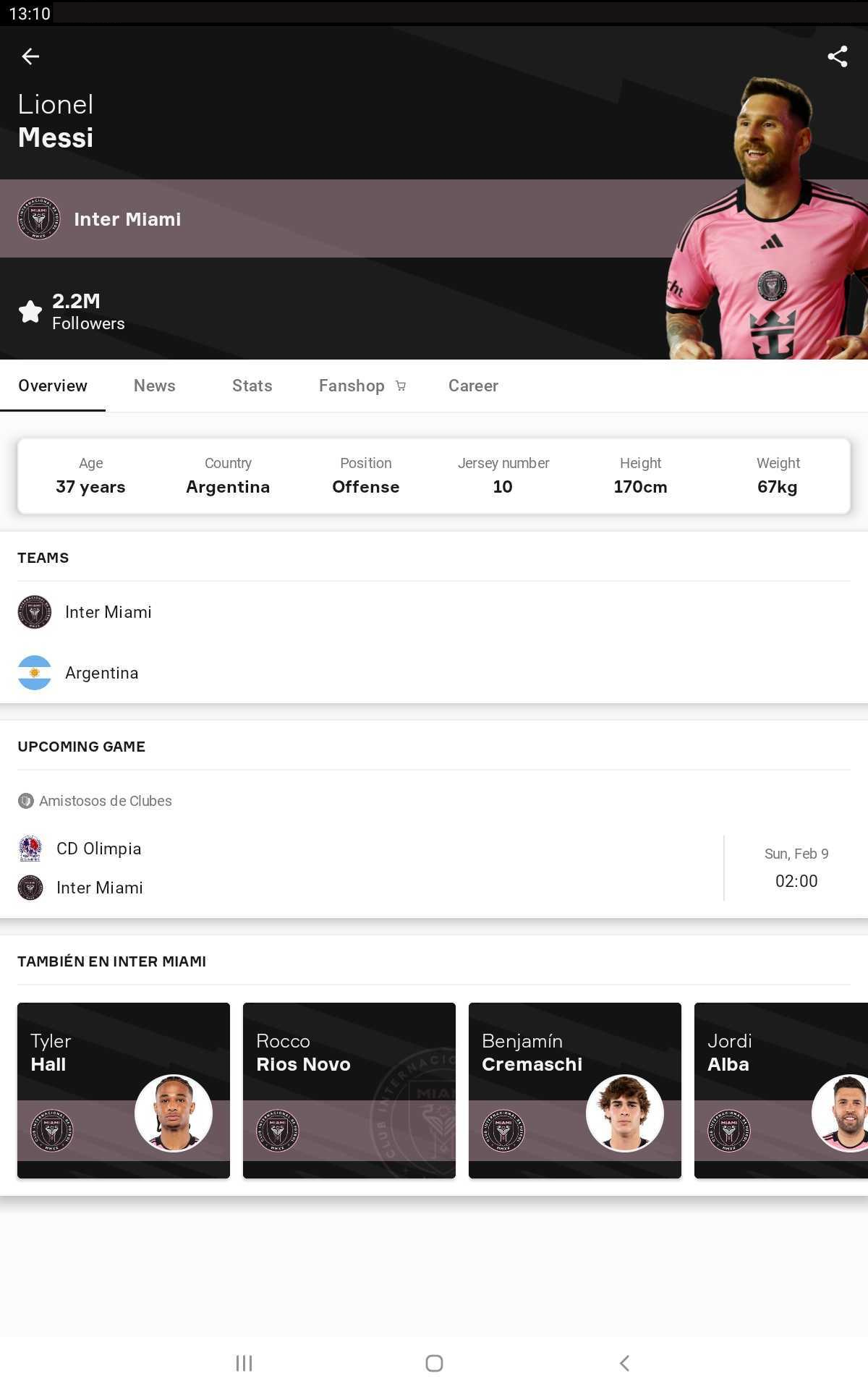Screen dimensions: 868x1389
Task: Tap the back arrow icon
Action: [x=30, y=56]
